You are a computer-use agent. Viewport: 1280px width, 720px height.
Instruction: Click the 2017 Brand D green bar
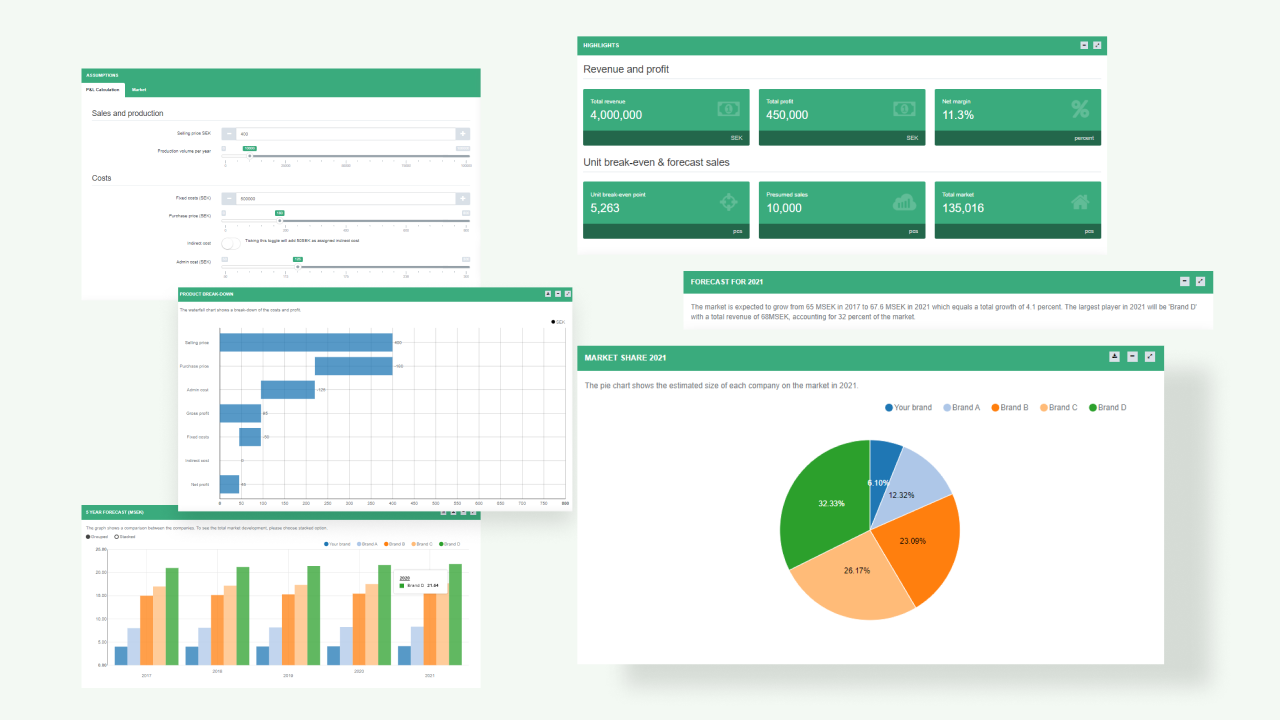(172, 616)
